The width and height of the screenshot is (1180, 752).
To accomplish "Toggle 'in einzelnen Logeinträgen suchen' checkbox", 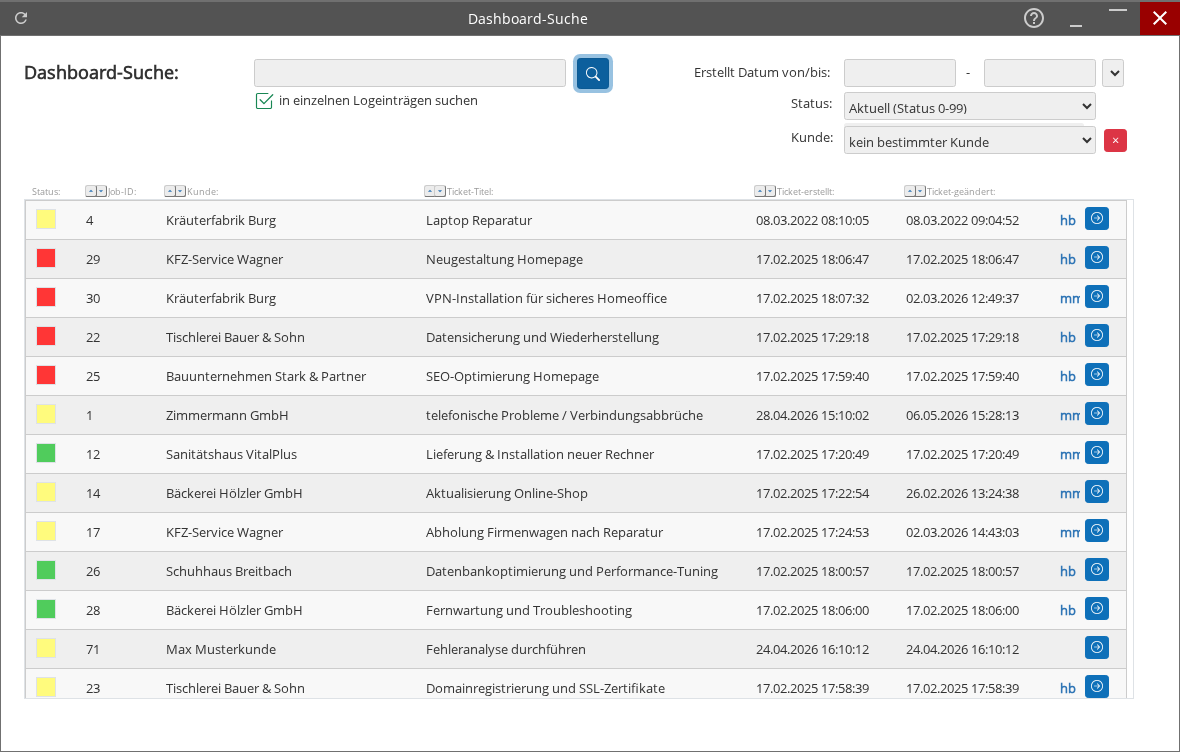I will [x=264, y=101].
